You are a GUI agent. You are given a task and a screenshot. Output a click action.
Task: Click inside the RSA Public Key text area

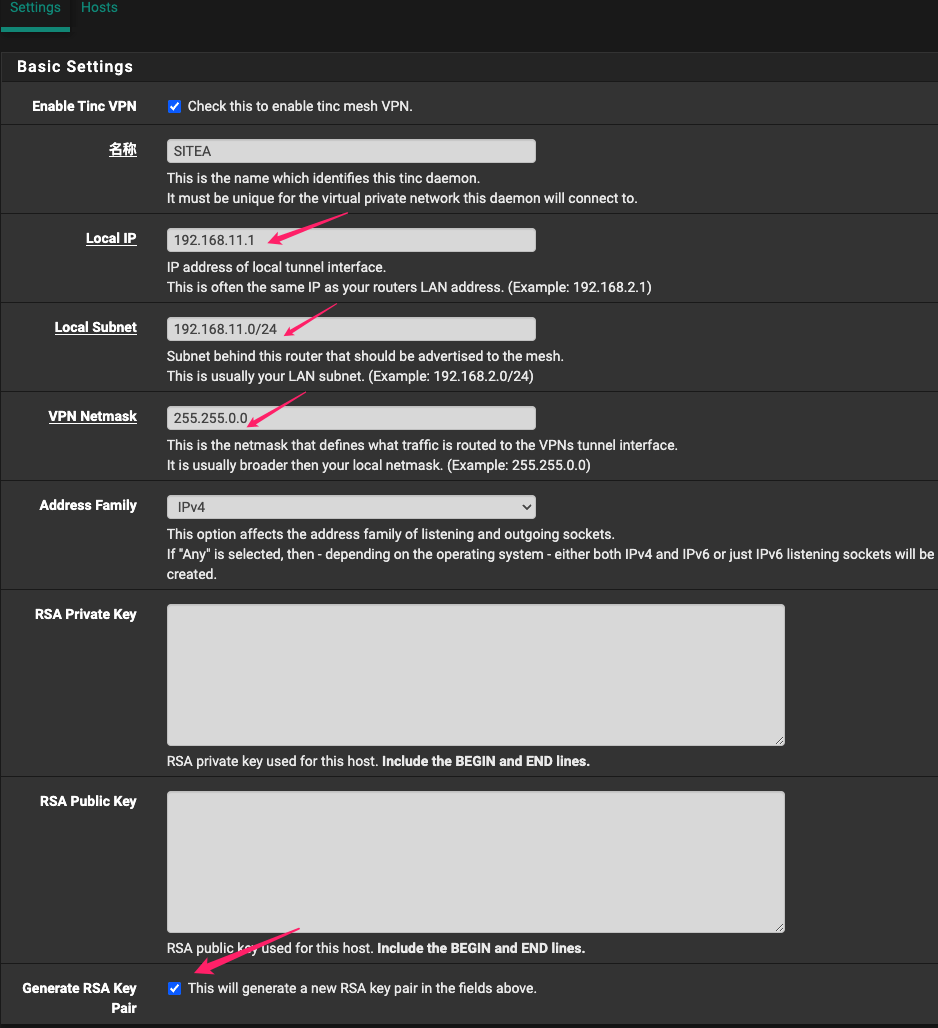[x=475, y=862]
